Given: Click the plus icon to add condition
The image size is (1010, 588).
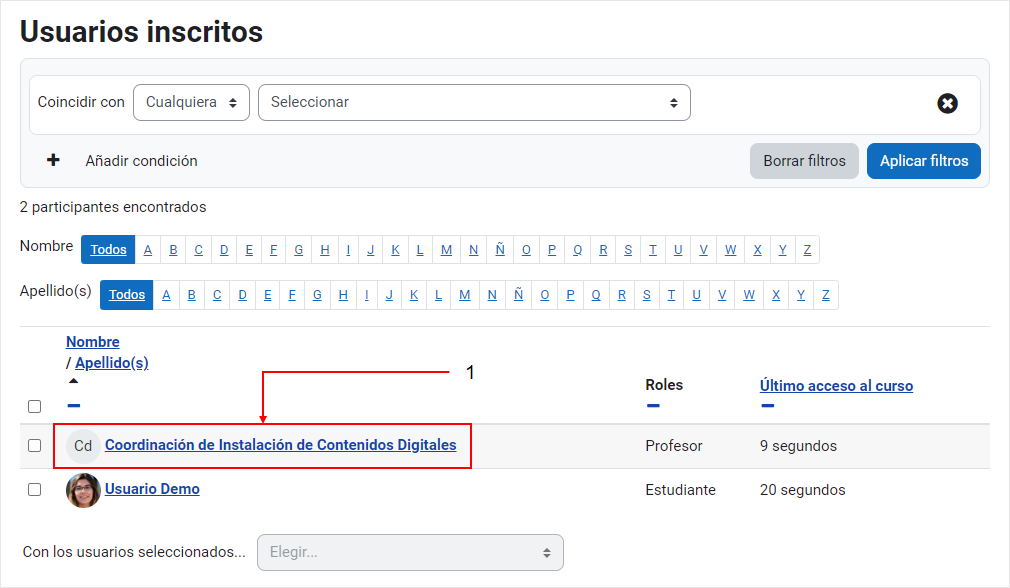Looking at the screenshot, I should point(53,160).
